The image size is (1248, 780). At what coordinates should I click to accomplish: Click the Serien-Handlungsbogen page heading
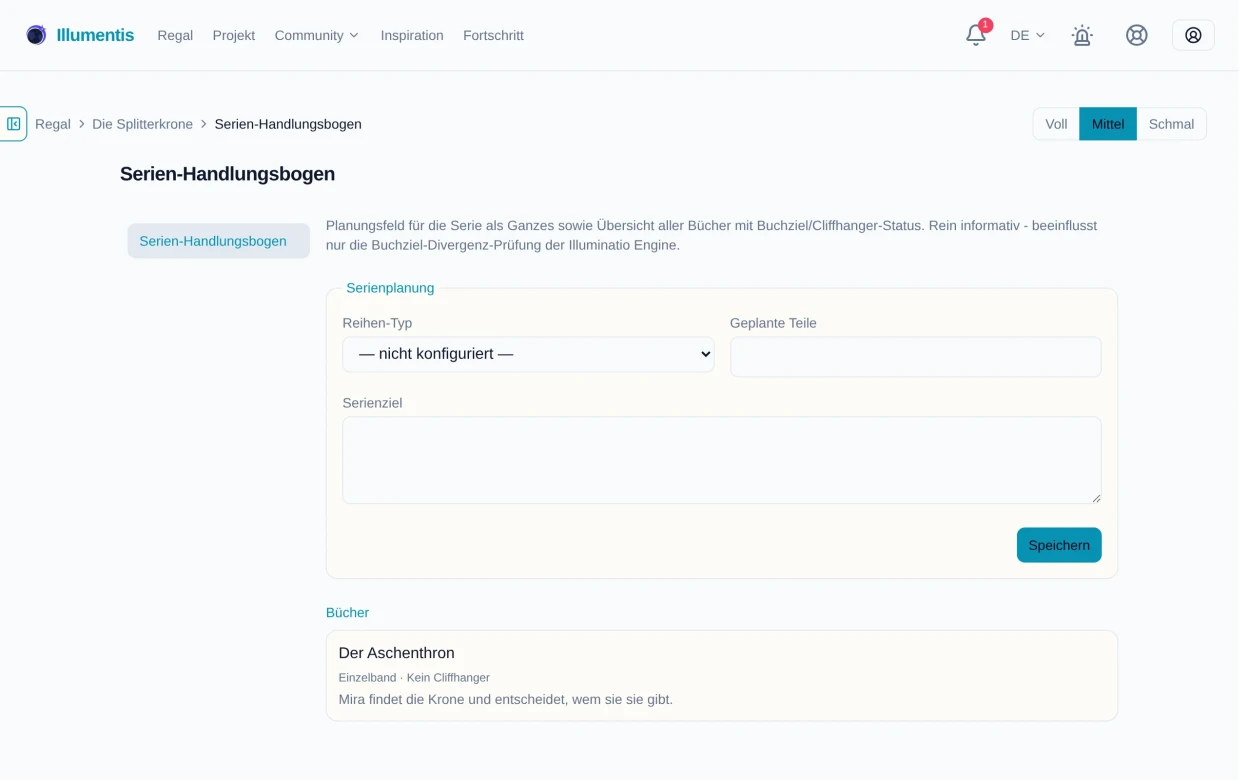pyautogui.click(x=227, y=174)
